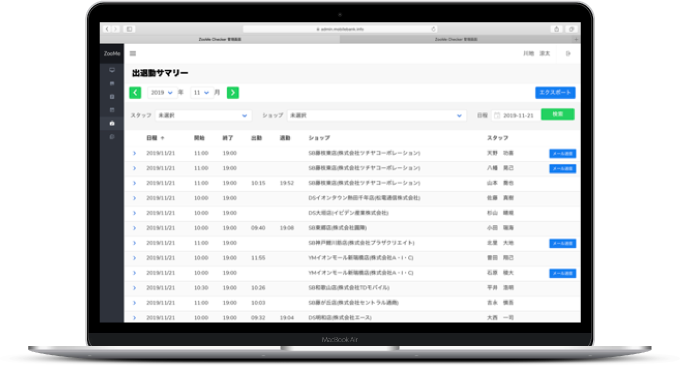
Task: Sort by the 日報 column header
Action: [155, 138]
